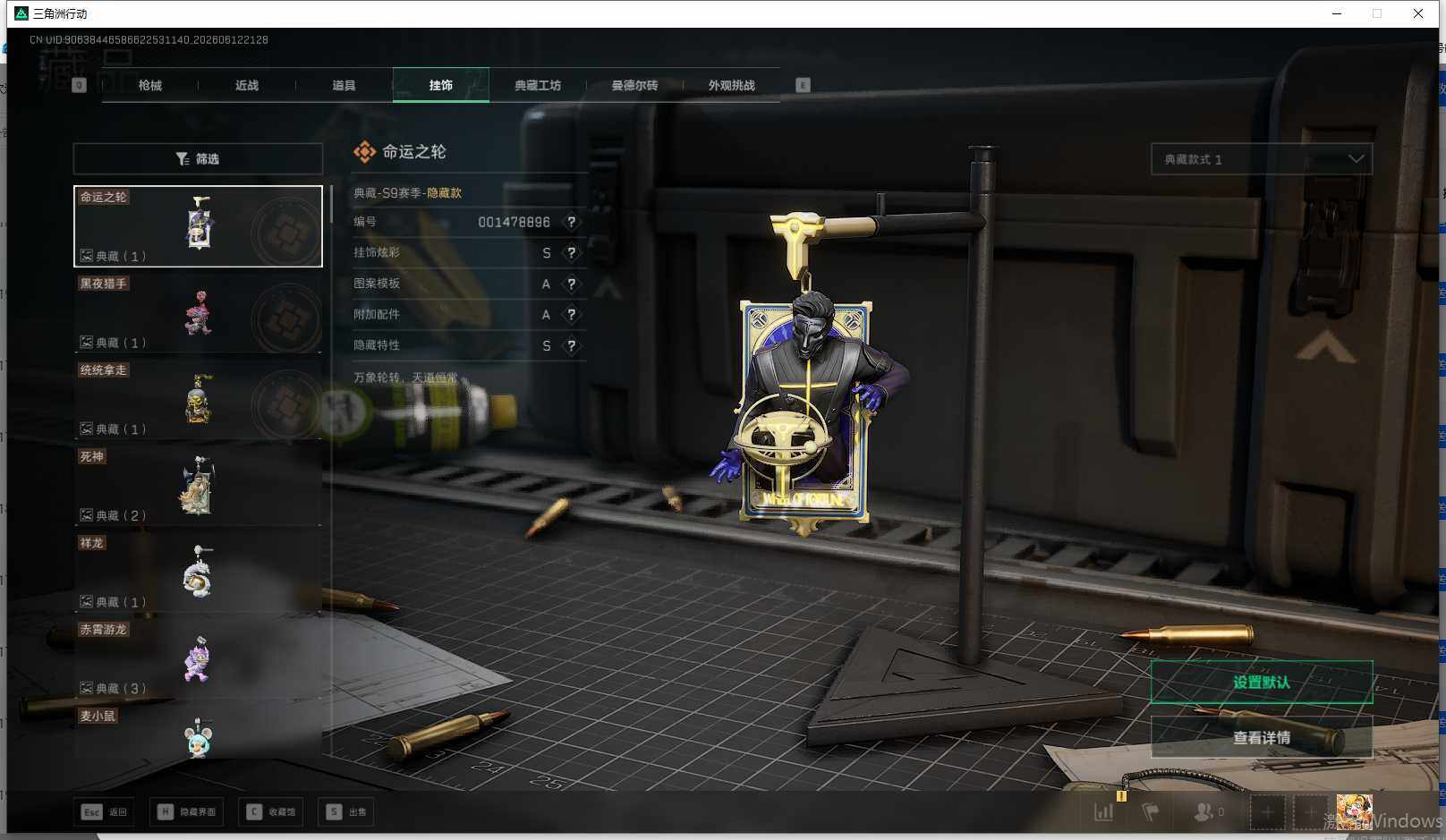Open the bar-chart stats icon
The height and width of the screenshot is (840, 1446).
click(x=1104, y=811)
